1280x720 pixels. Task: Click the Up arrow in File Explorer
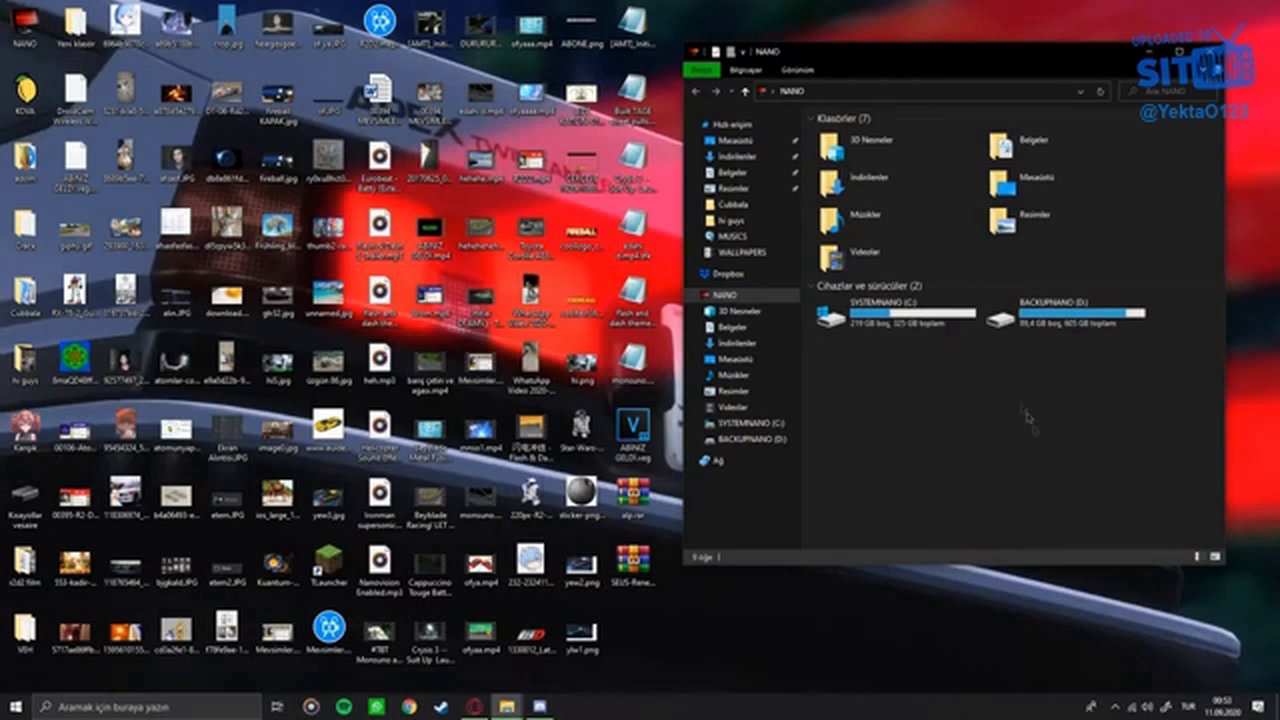coord(745,91)
